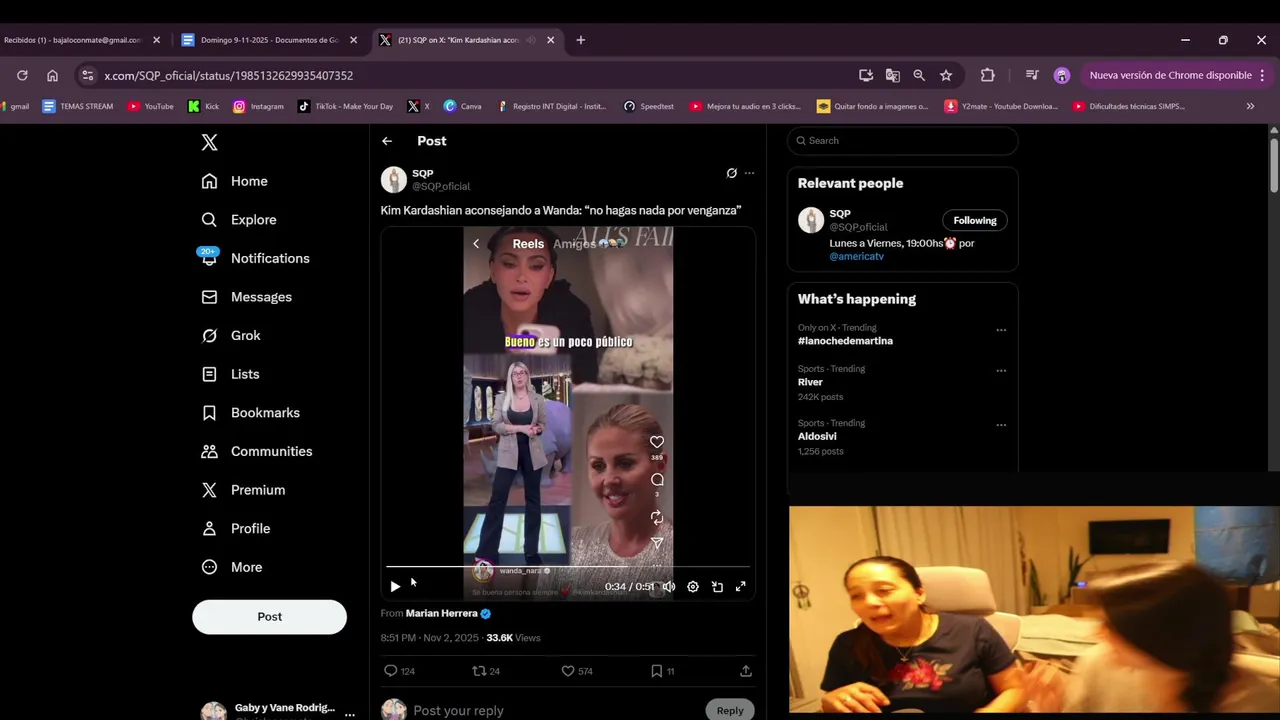
Task: Repost this post with 24 reposts
Action: (x=486, y=671)
